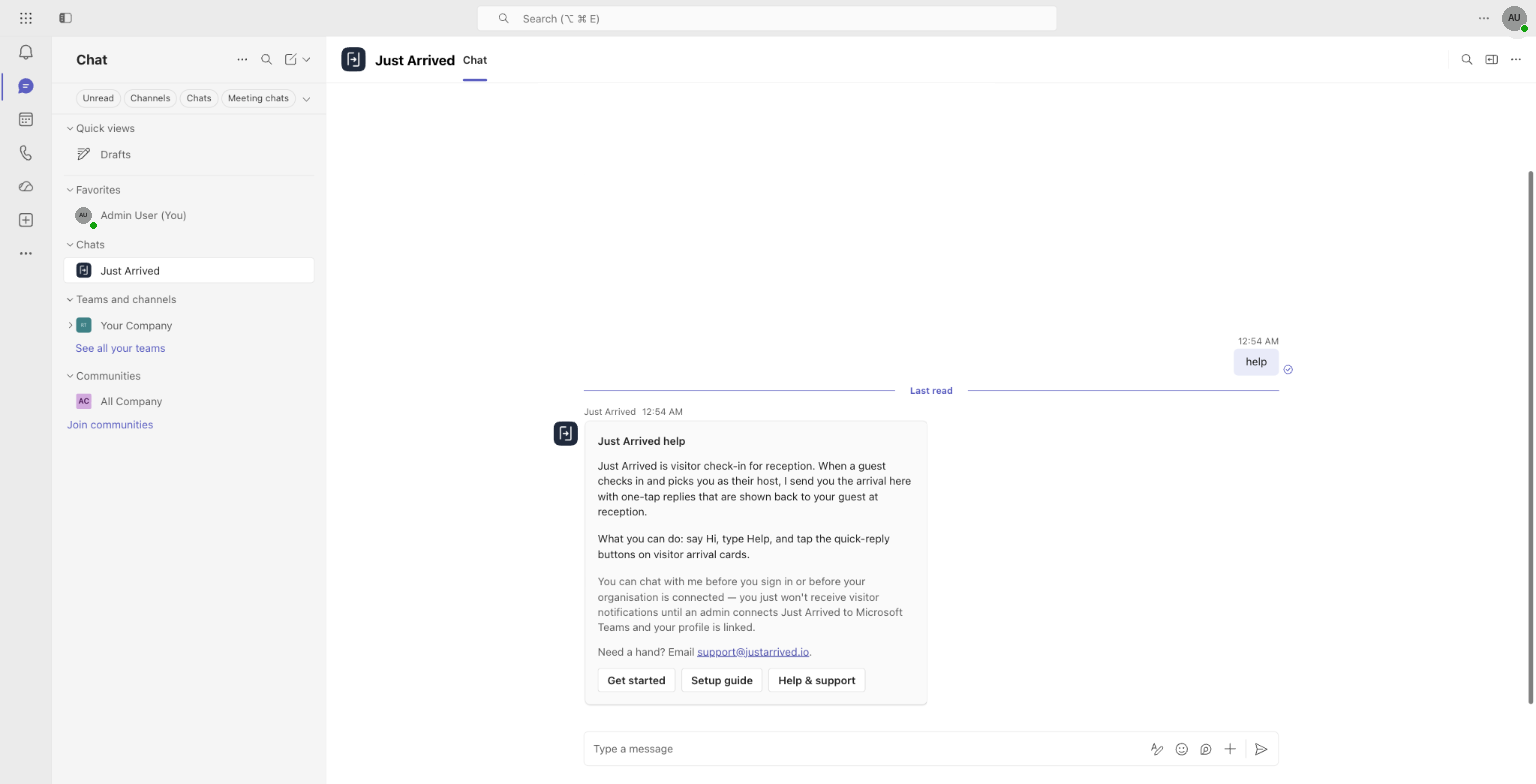Click the Setup guide button
Viewport: 1536px width, 784px height.
(722, 680)
